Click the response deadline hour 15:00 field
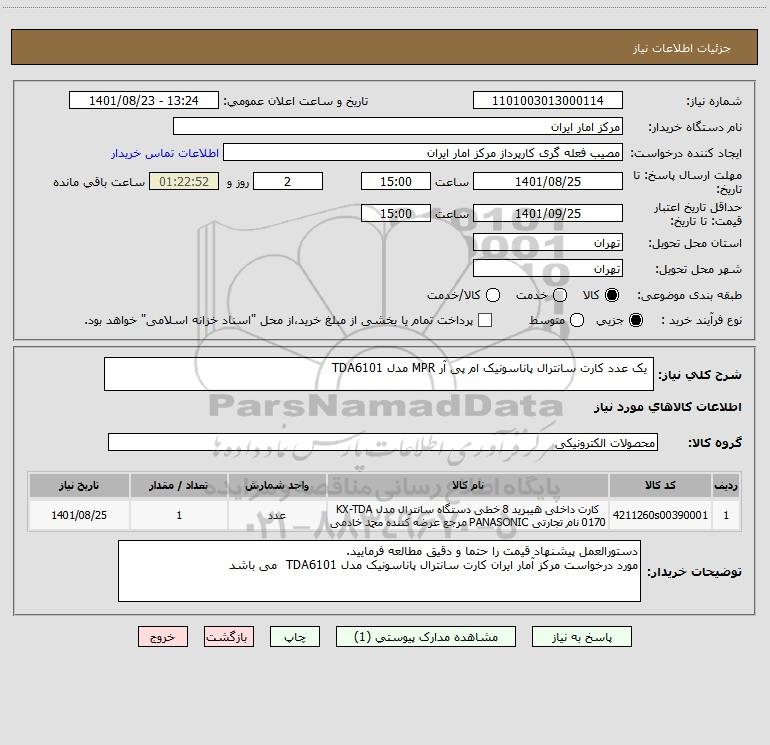 (396, 181)
